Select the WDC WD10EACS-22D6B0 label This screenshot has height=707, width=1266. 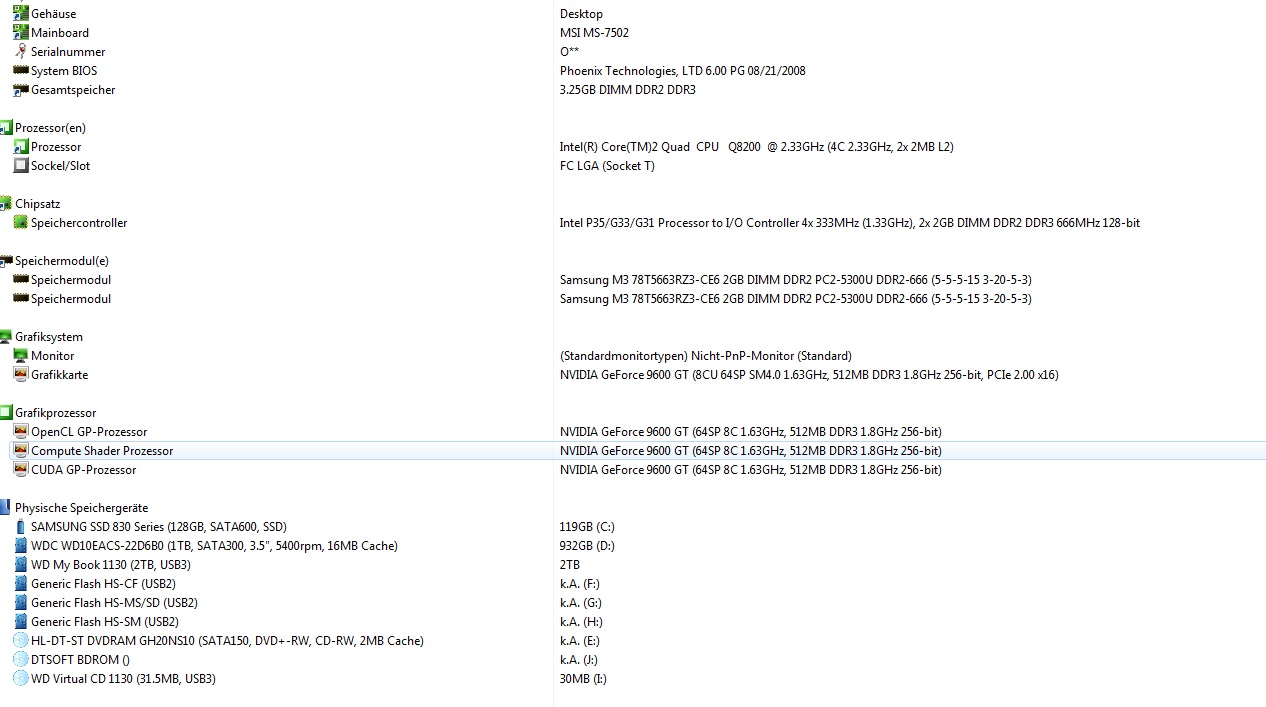point(214,546)
